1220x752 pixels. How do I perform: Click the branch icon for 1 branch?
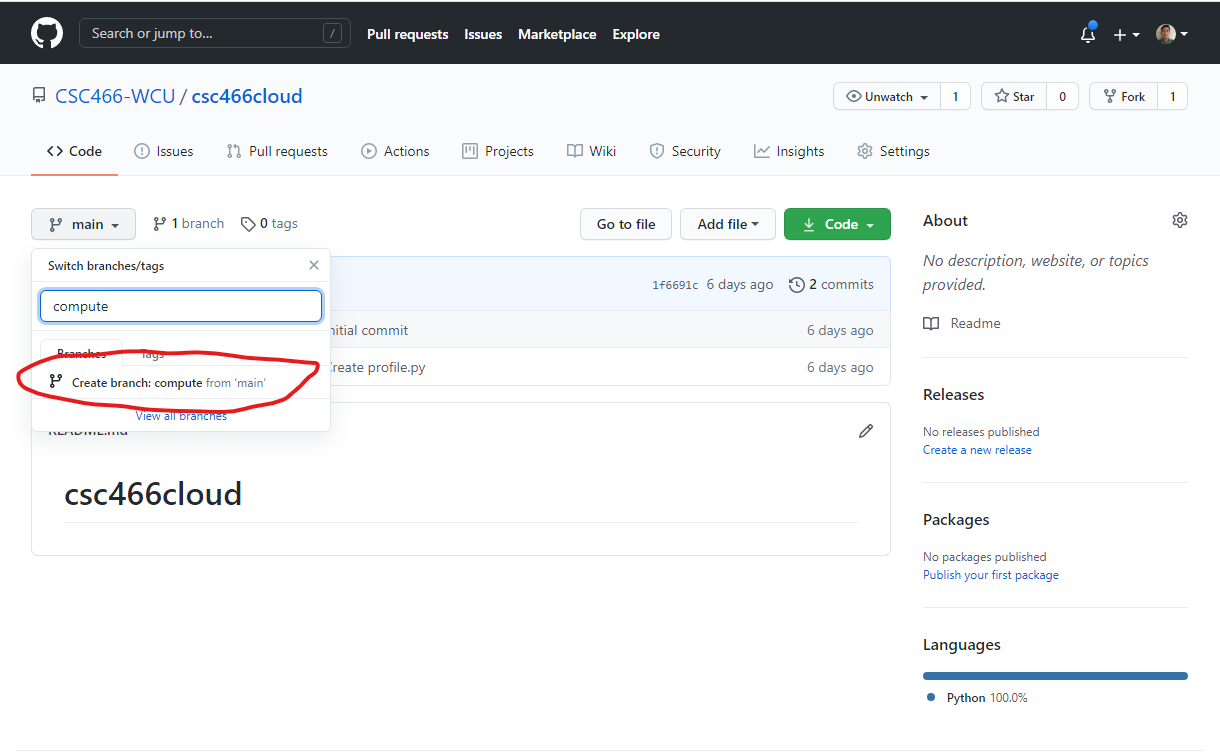coord(160,224)
